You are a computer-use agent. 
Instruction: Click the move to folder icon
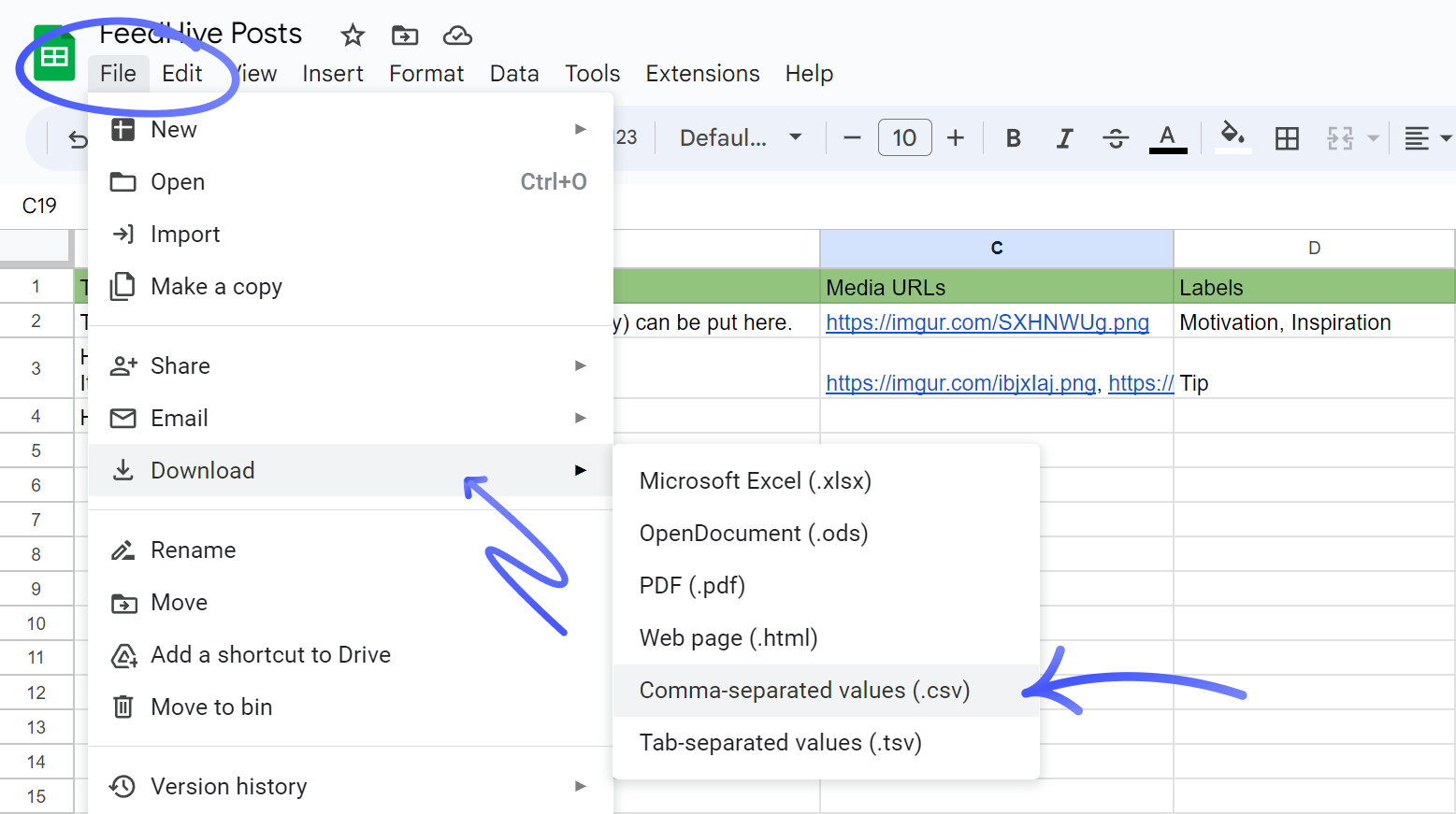coord(405,36)
